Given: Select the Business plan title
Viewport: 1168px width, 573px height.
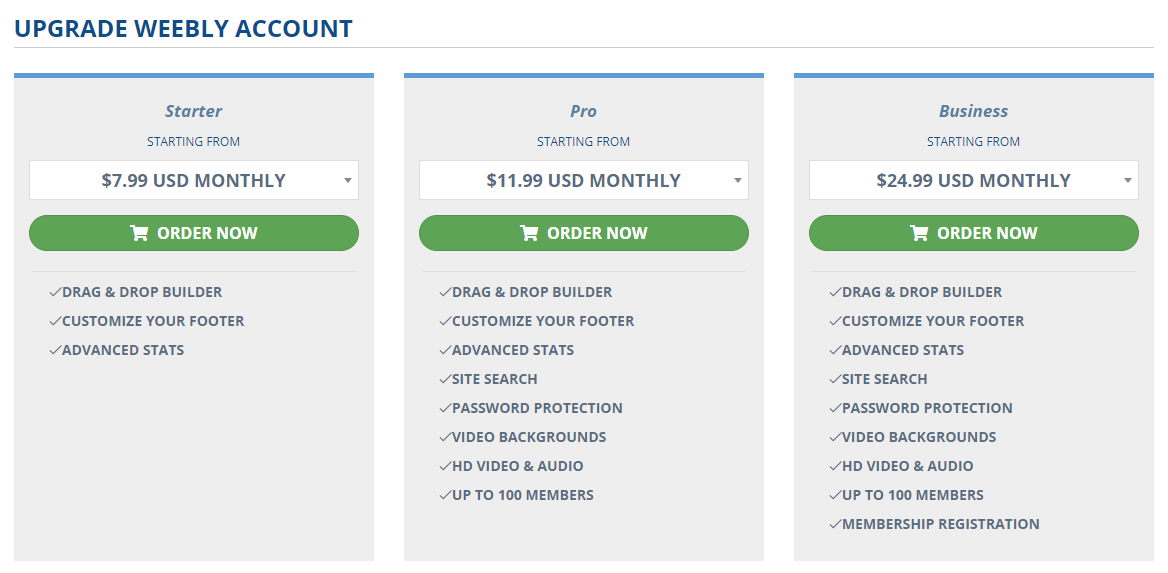Looking at the screenshot, I should pos(974,111).
